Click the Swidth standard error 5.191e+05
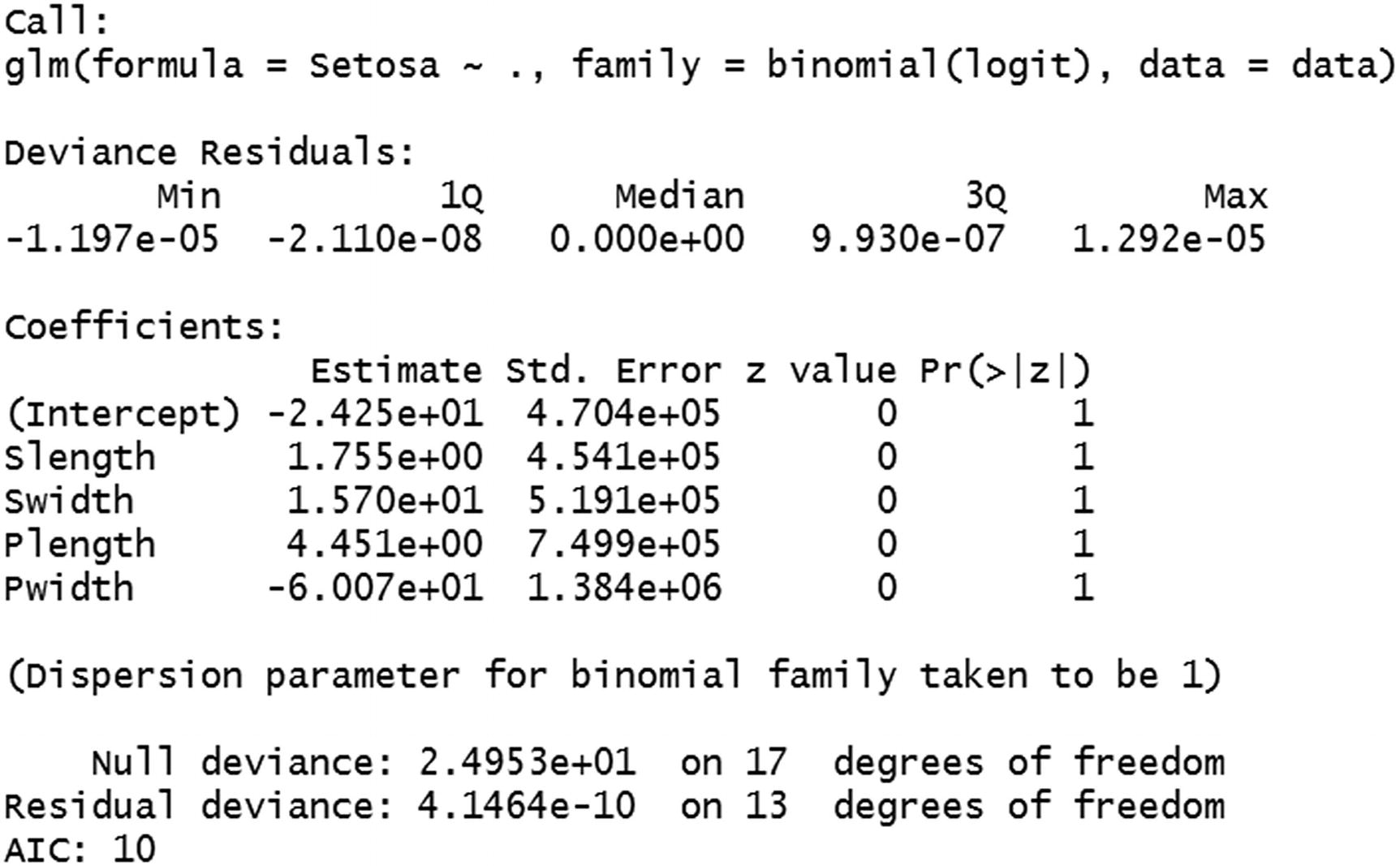The image size is (1400, 866). (623, 501)
